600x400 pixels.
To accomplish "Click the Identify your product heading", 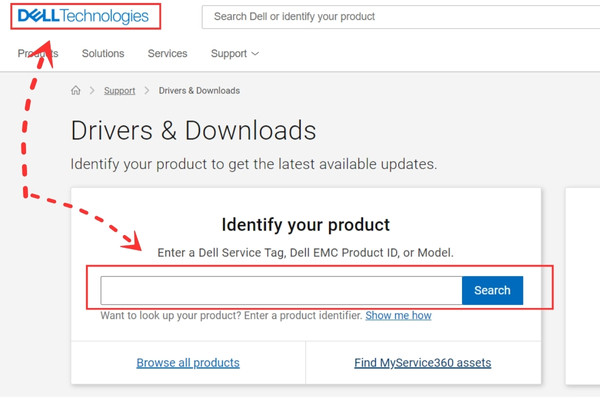I will [x=305, y=225].
